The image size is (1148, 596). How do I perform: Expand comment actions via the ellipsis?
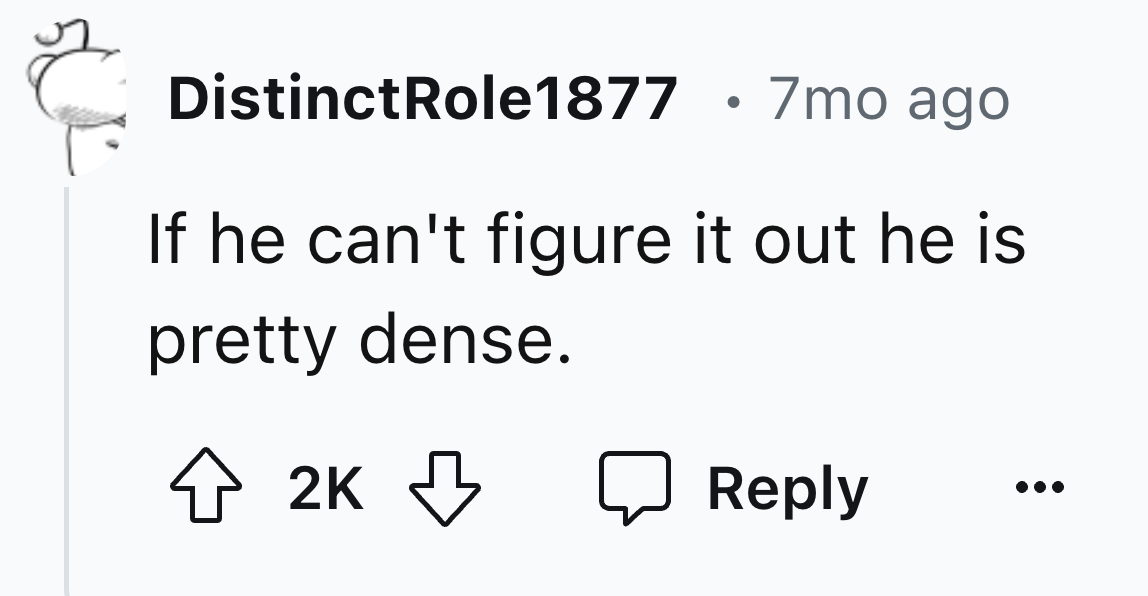coord(1040,490)
